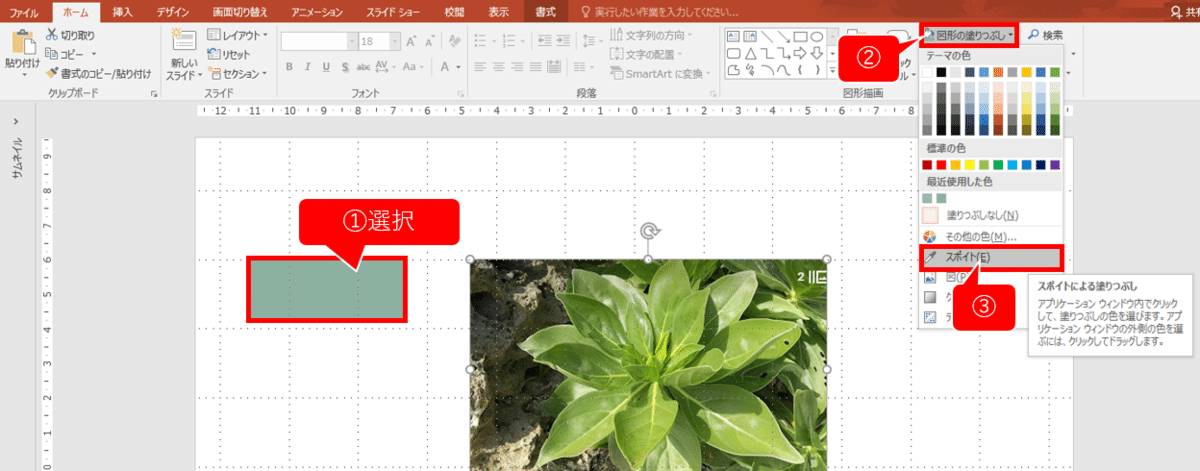The width and height of the screenshot is (1200, 471).
Task: Select the text box shape in gallery
Action: 733,36
